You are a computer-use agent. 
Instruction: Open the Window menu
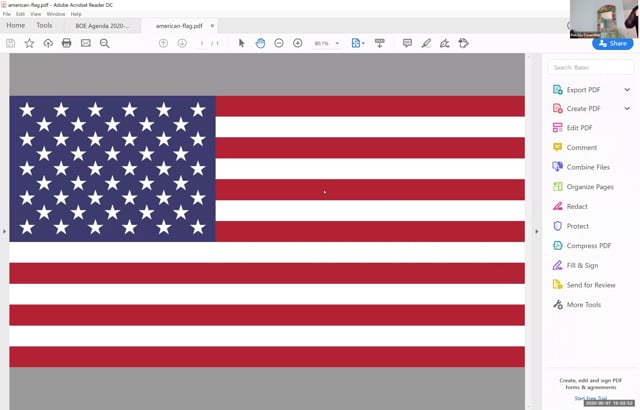(56, 14)
